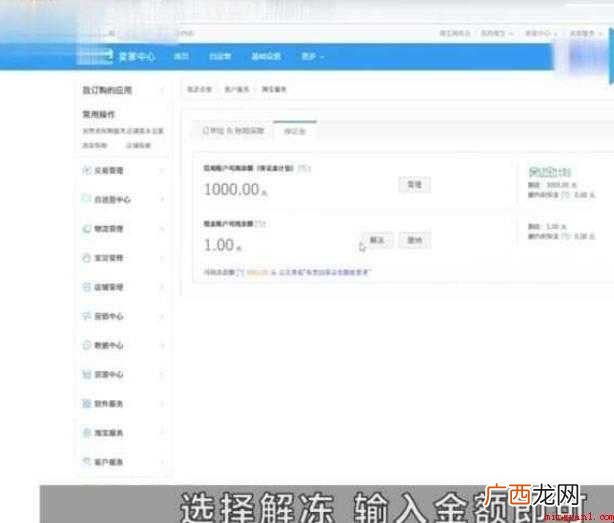Image resolution: width=614 pixels, height=523 pixels.
Task: Click the 常用操作 heading in sidebar
Action: pos(98,114)
